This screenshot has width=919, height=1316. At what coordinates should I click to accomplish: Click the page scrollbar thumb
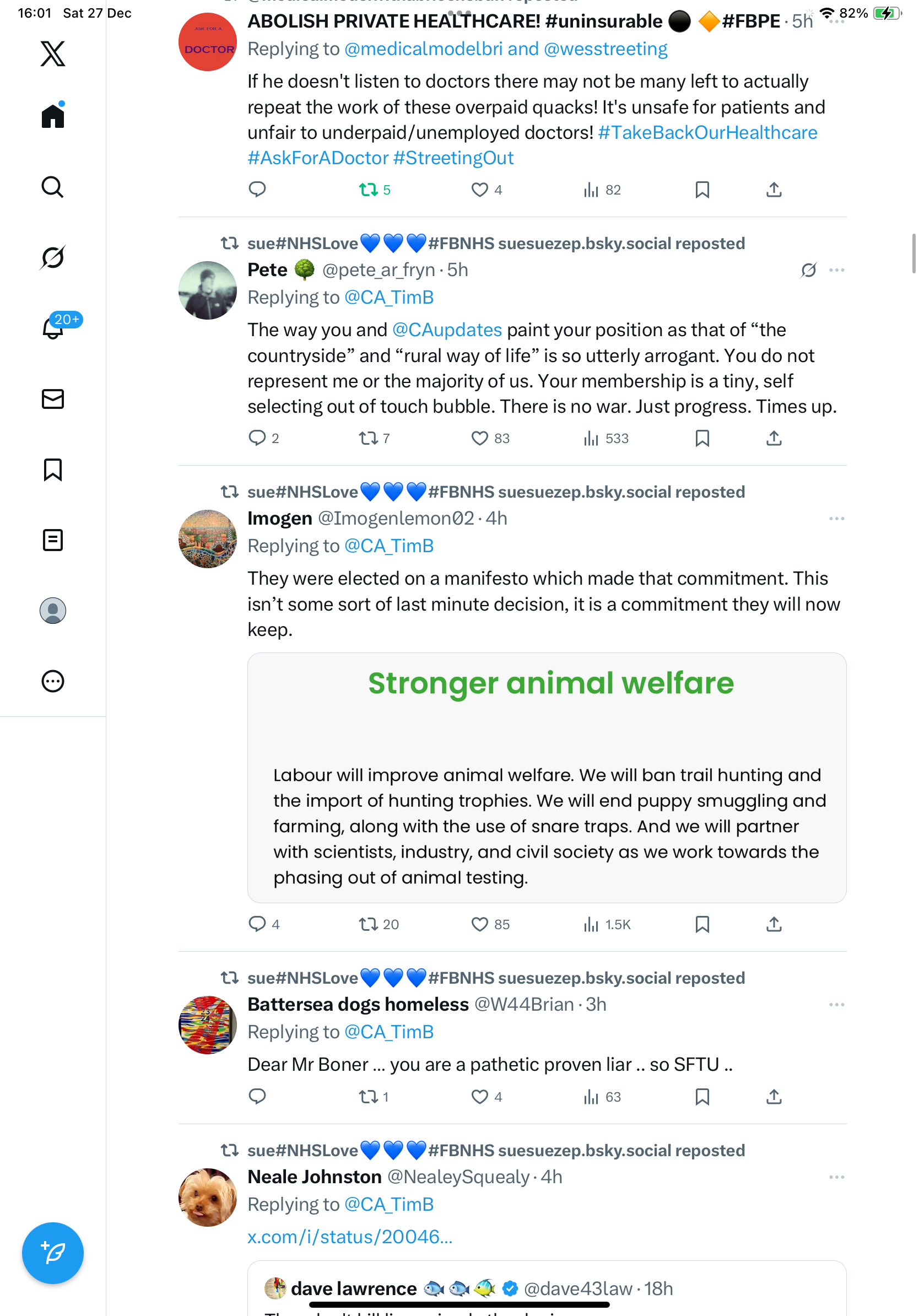[913, 254]
